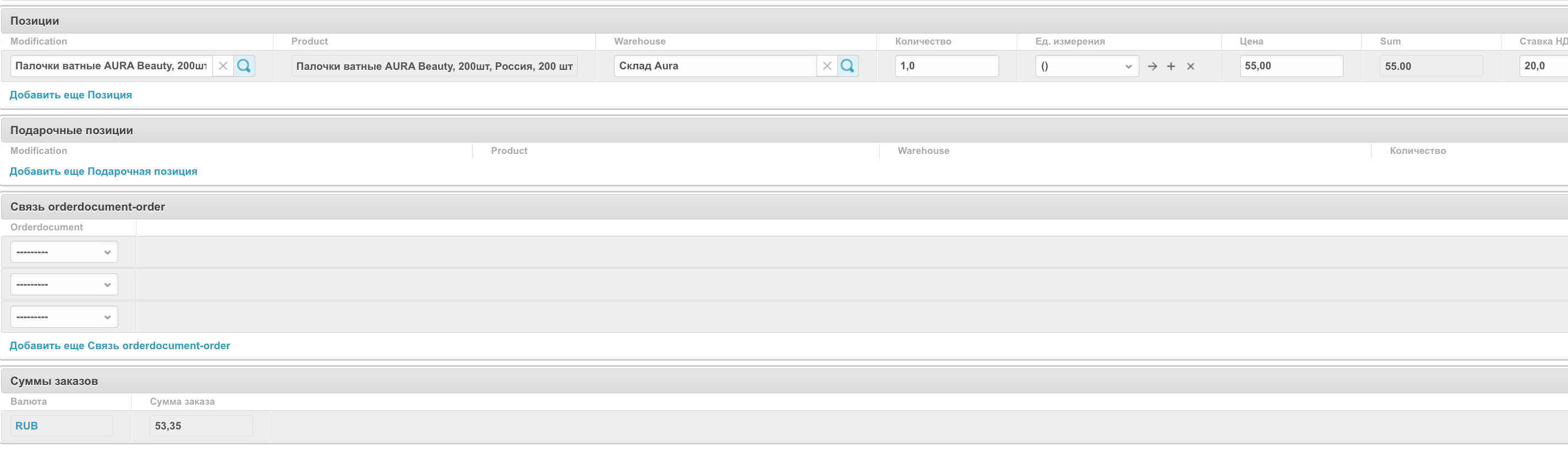The width and height of the screenshot is (1568, 452).
Task: Click the Ставка НДС field with 20,0
Action: [1543, 67]
